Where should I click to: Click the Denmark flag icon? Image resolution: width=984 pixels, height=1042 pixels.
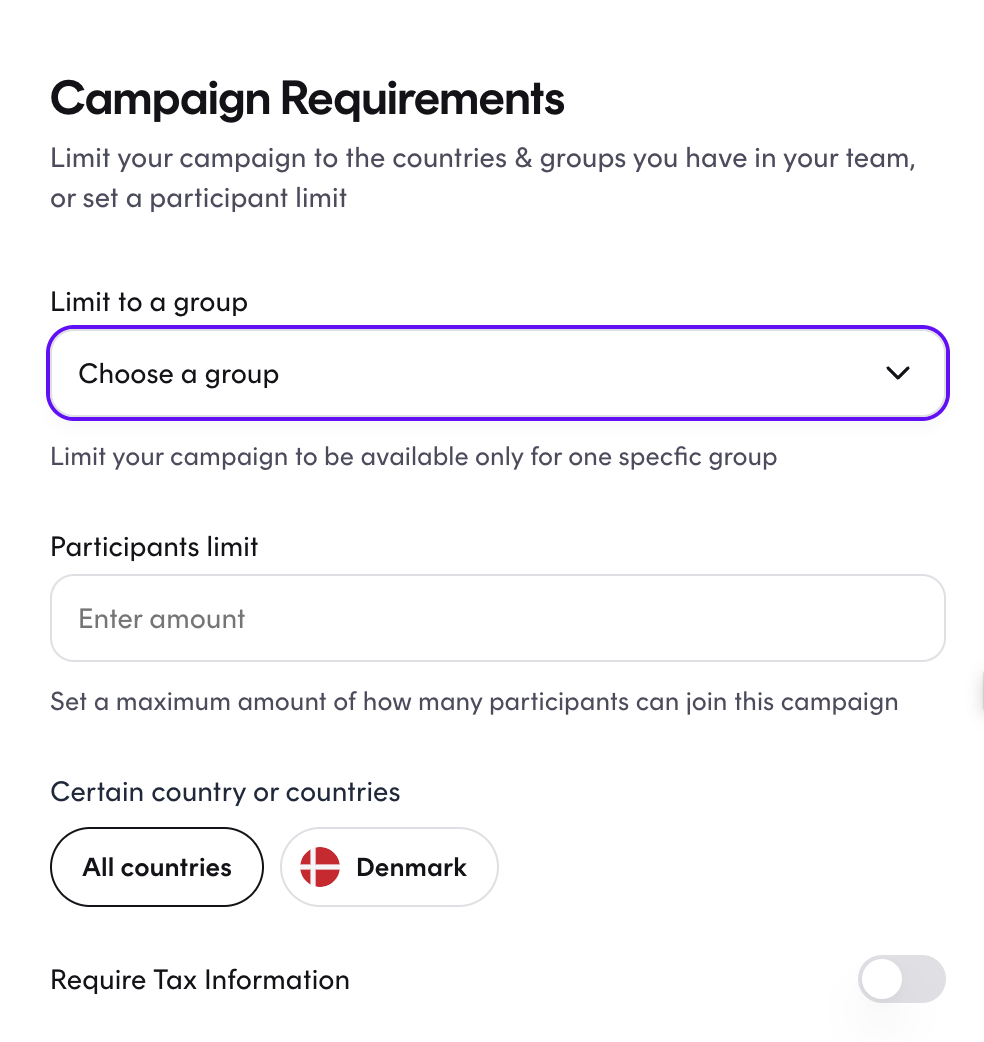pyautogui.click(x=320, y=867)
